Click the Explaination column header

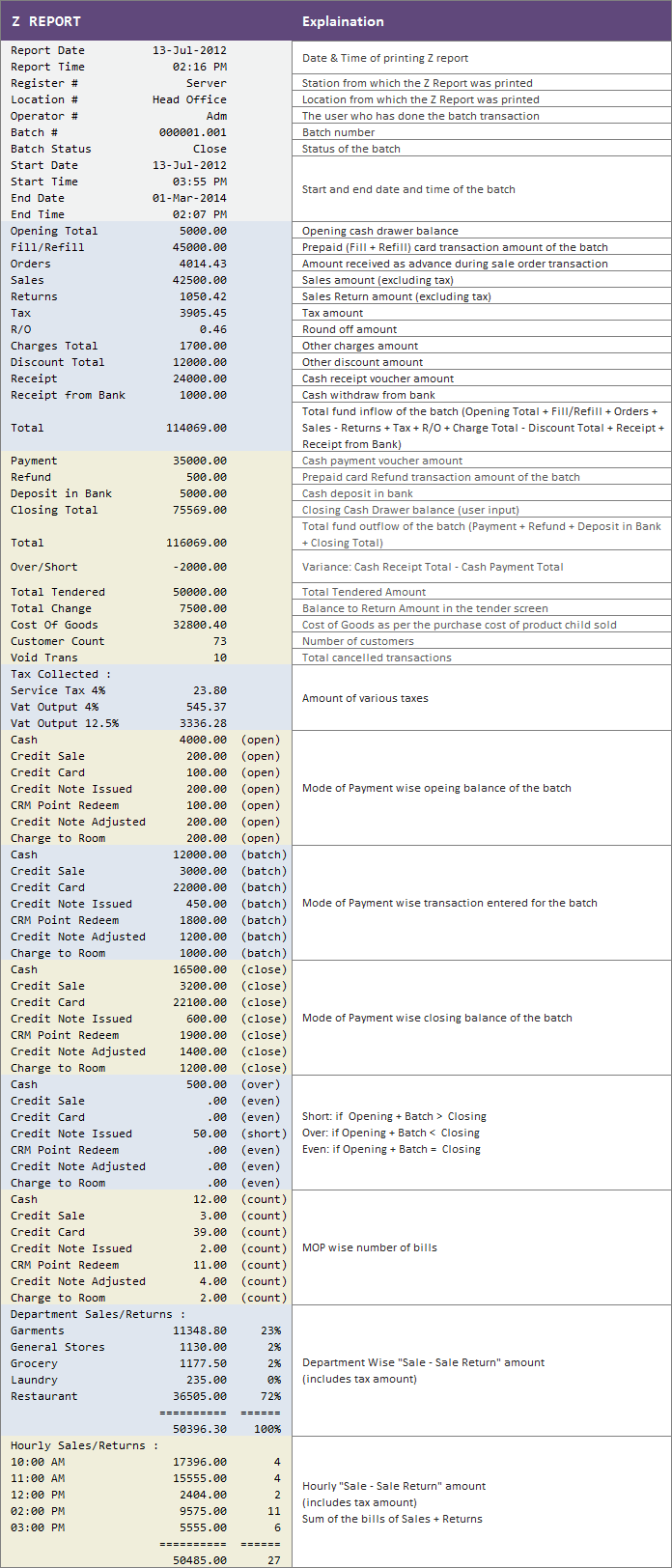point(343,21)
